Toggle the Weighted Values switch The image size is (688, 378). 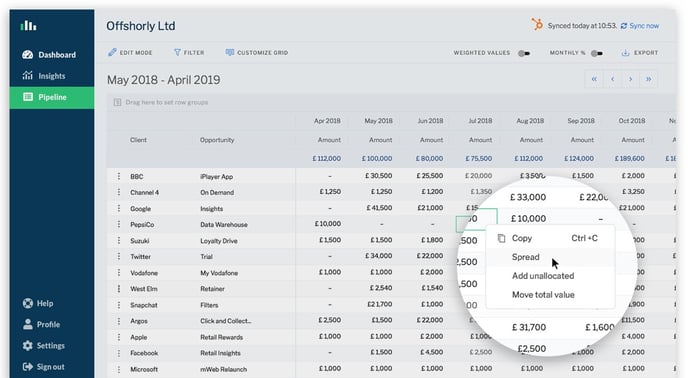click(523, 53)
